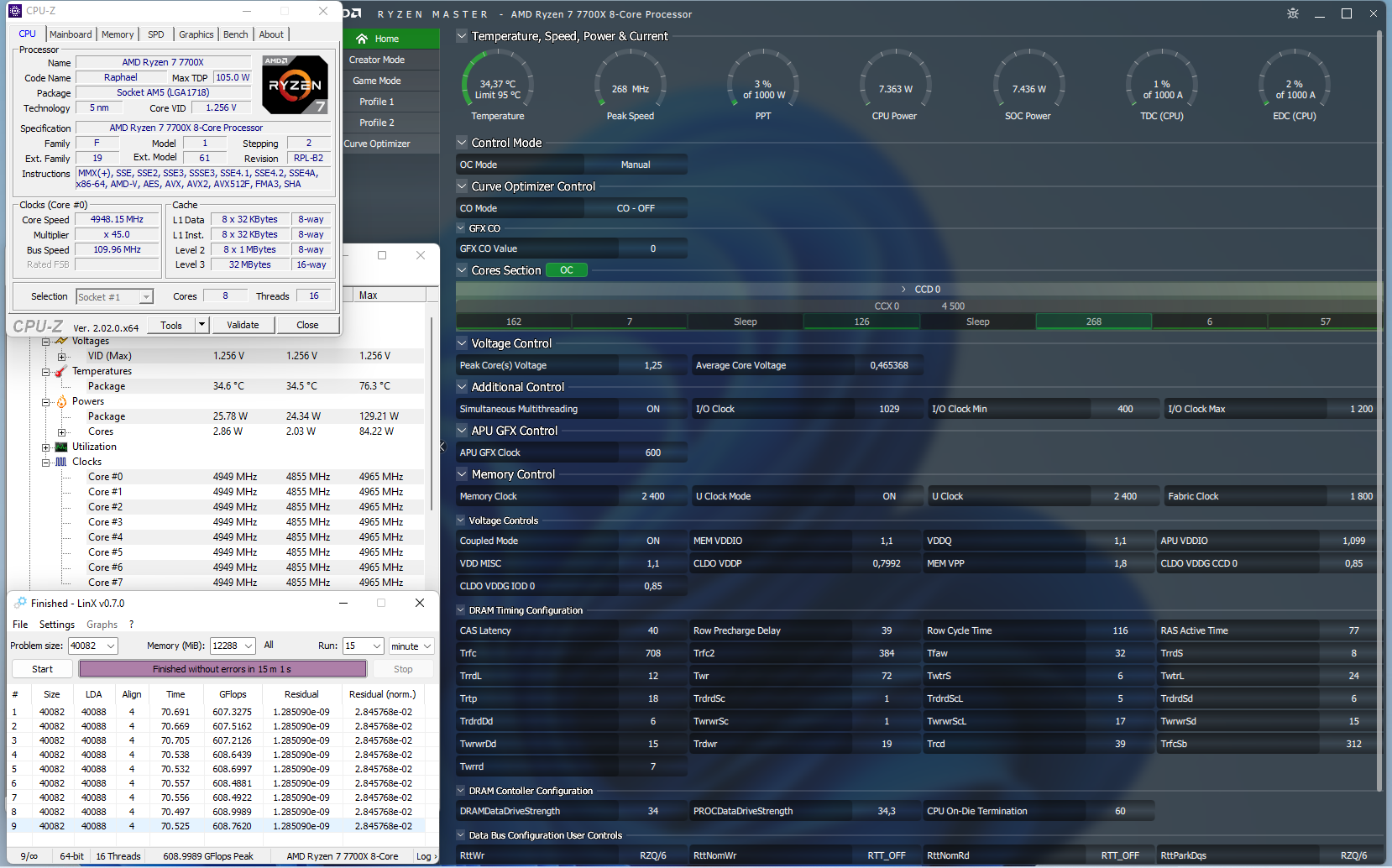Click the LinX app icon in title bar

pyautogui.click(x=19, y=603)
